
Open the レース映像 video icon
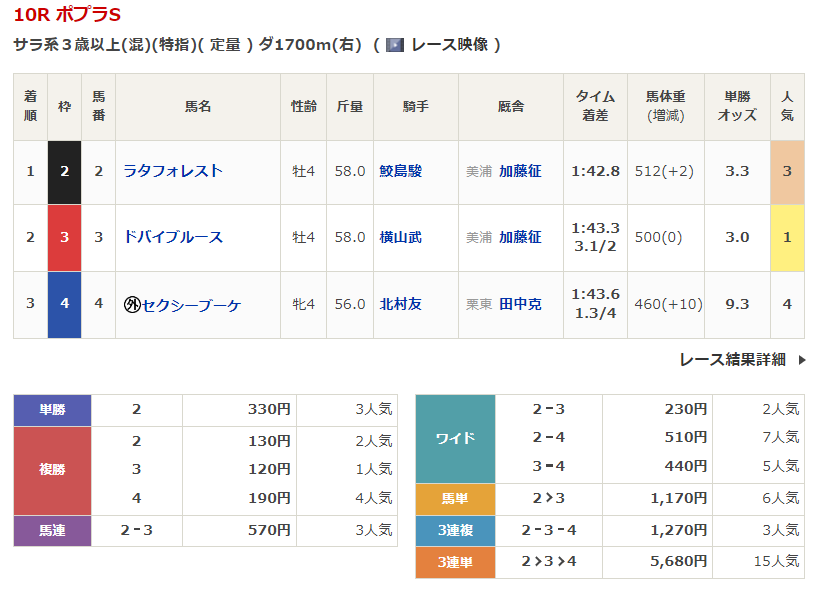[x=395, y=45]
